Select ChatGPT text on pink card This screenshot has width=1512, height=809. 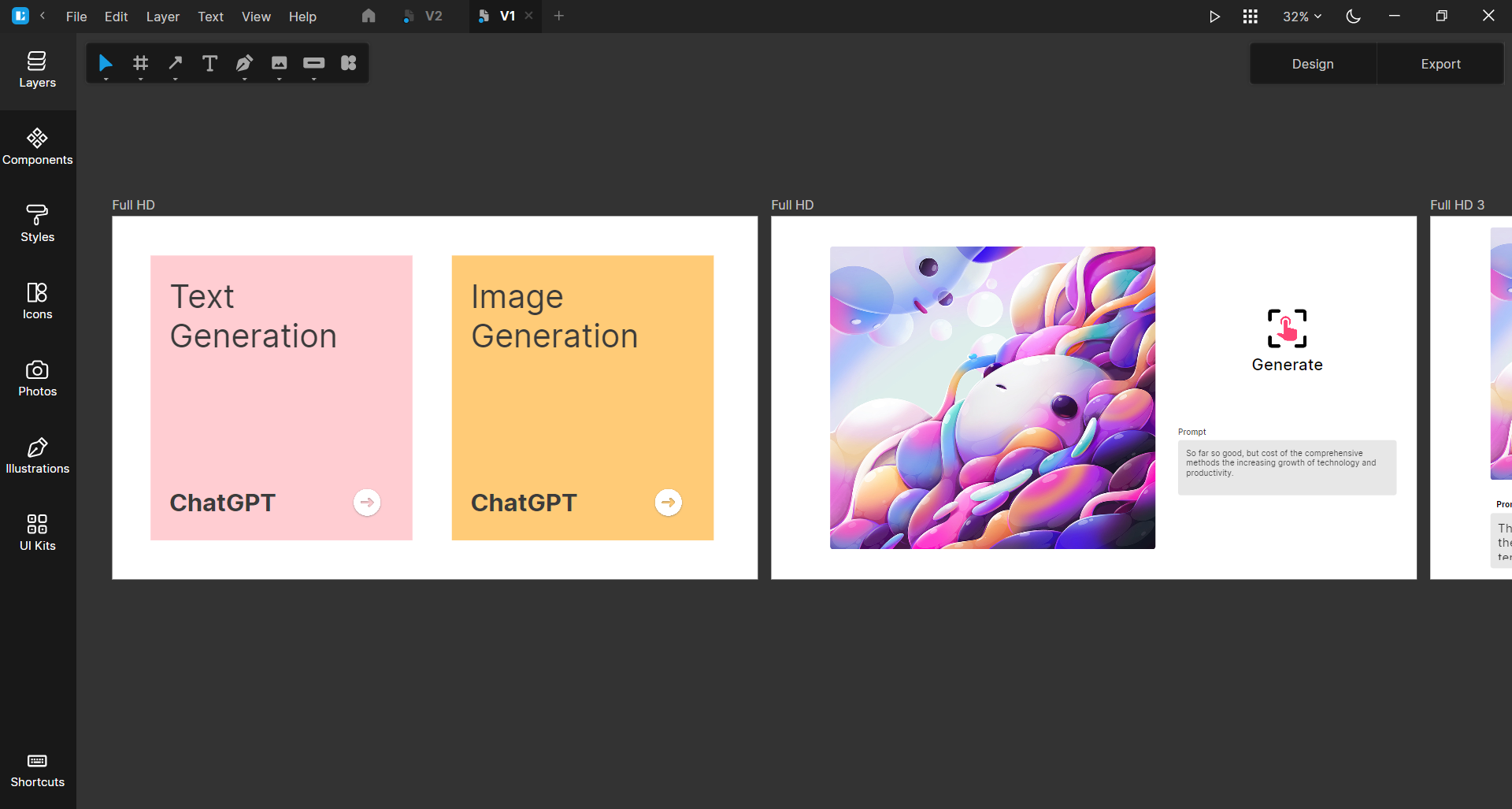pyautogui.click(x=223, y=503)
